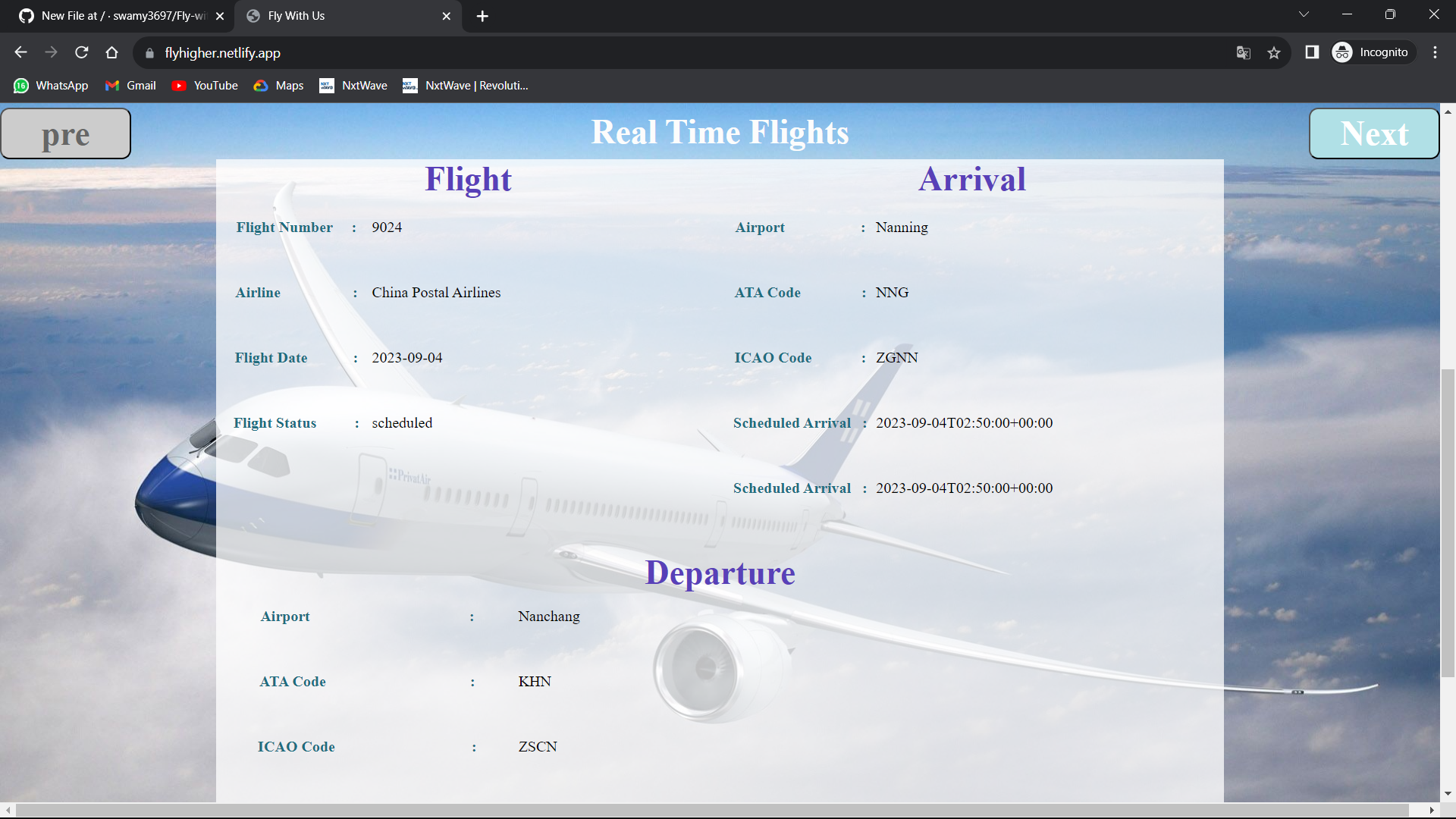The image size is (1456, 819).
Task: Open WhatsApp bookmark
Action: (x=51, y=86)
